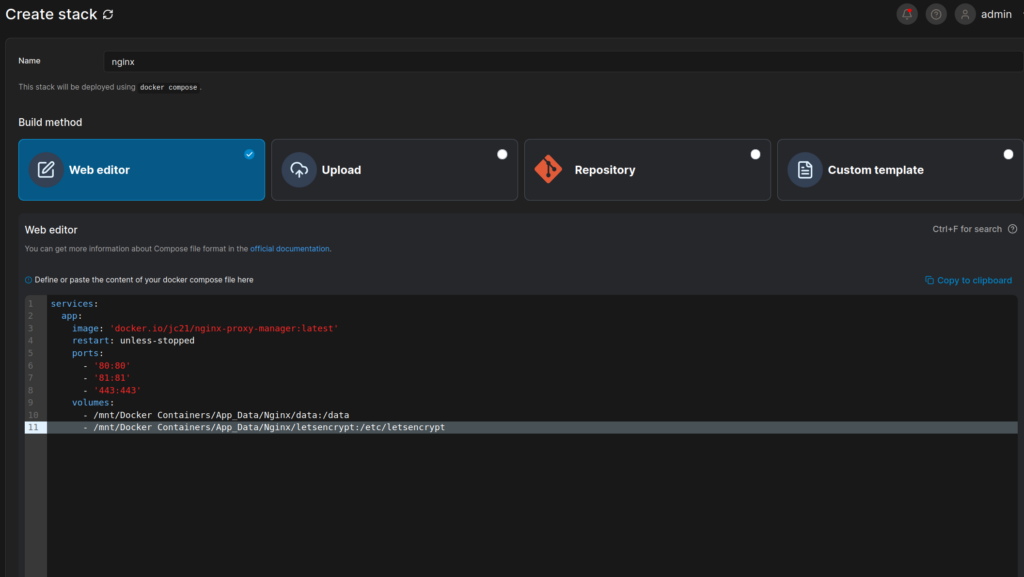
Task: Click the 'volumes:' line in the editor
Action: 93,403
